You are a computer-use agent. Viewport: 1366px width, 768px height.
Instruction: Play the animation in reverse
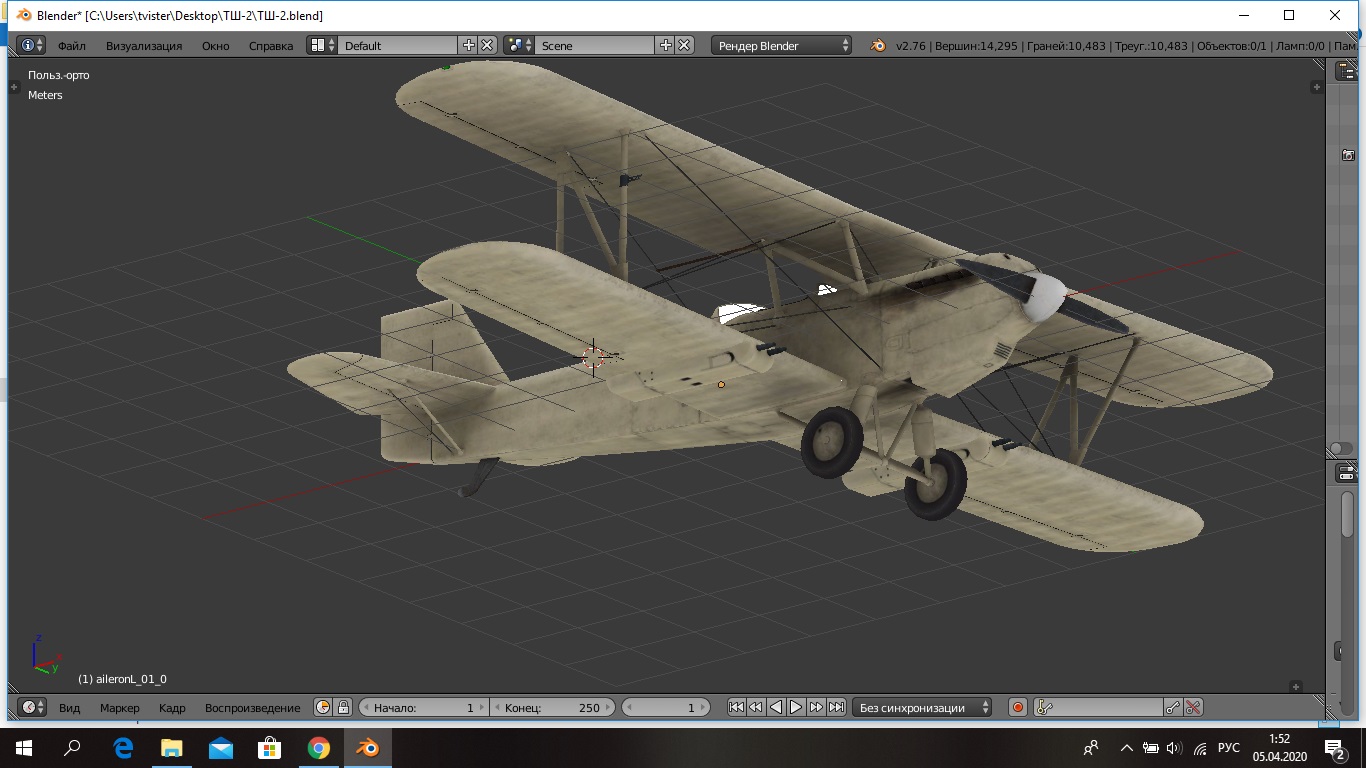(x=776, y=708)
